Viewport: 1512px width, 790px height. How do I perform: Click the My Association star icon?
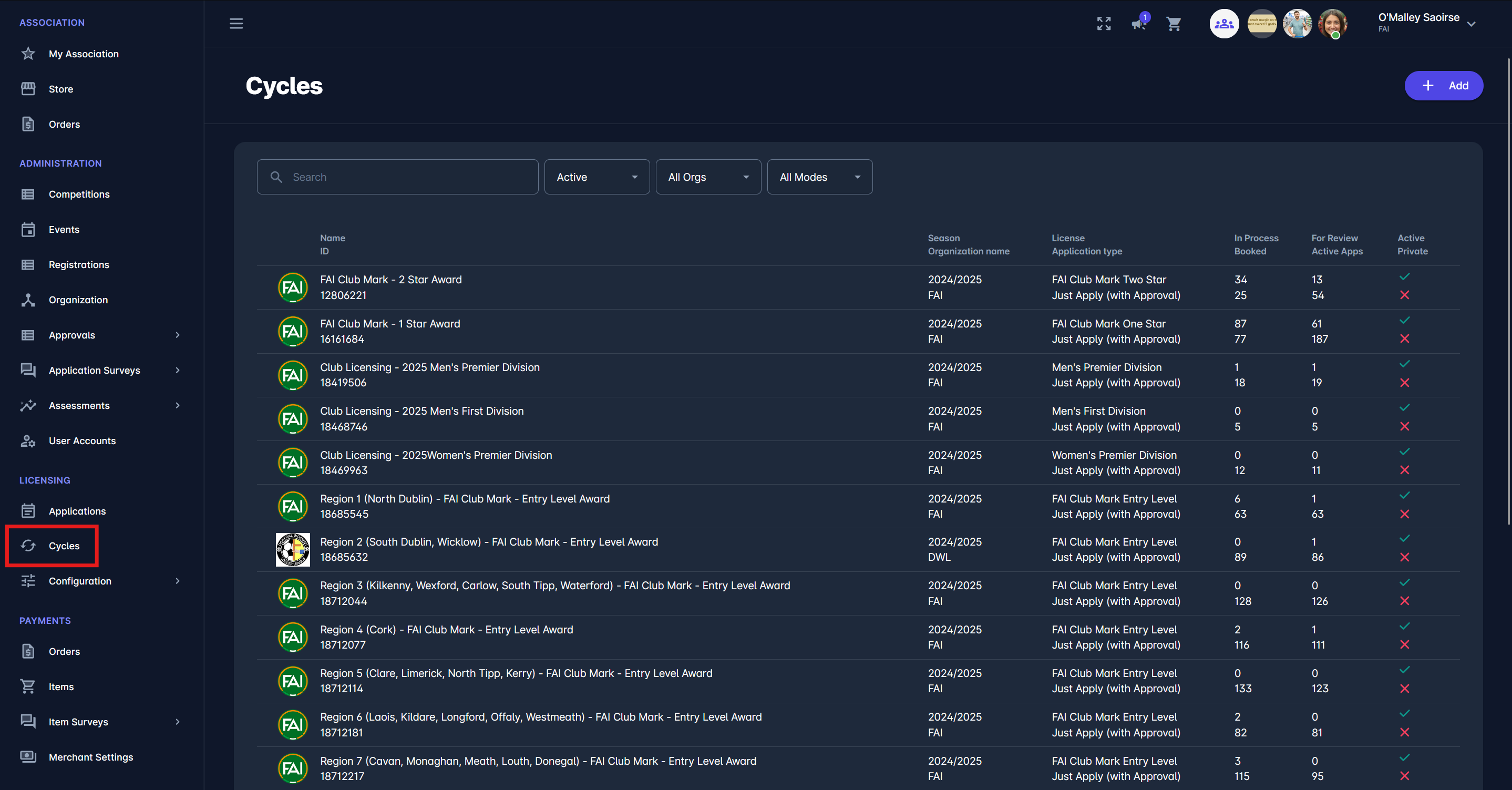click(28, 54)
